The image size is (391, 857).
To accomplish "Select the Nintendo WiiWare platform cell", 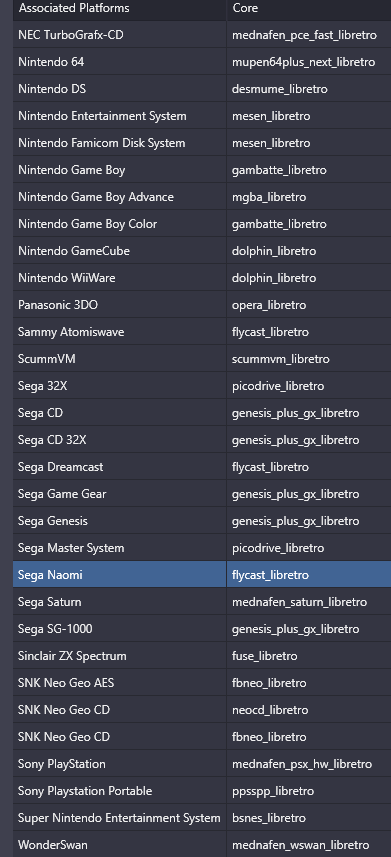I will pyautogui.click(x=120, y=278).
